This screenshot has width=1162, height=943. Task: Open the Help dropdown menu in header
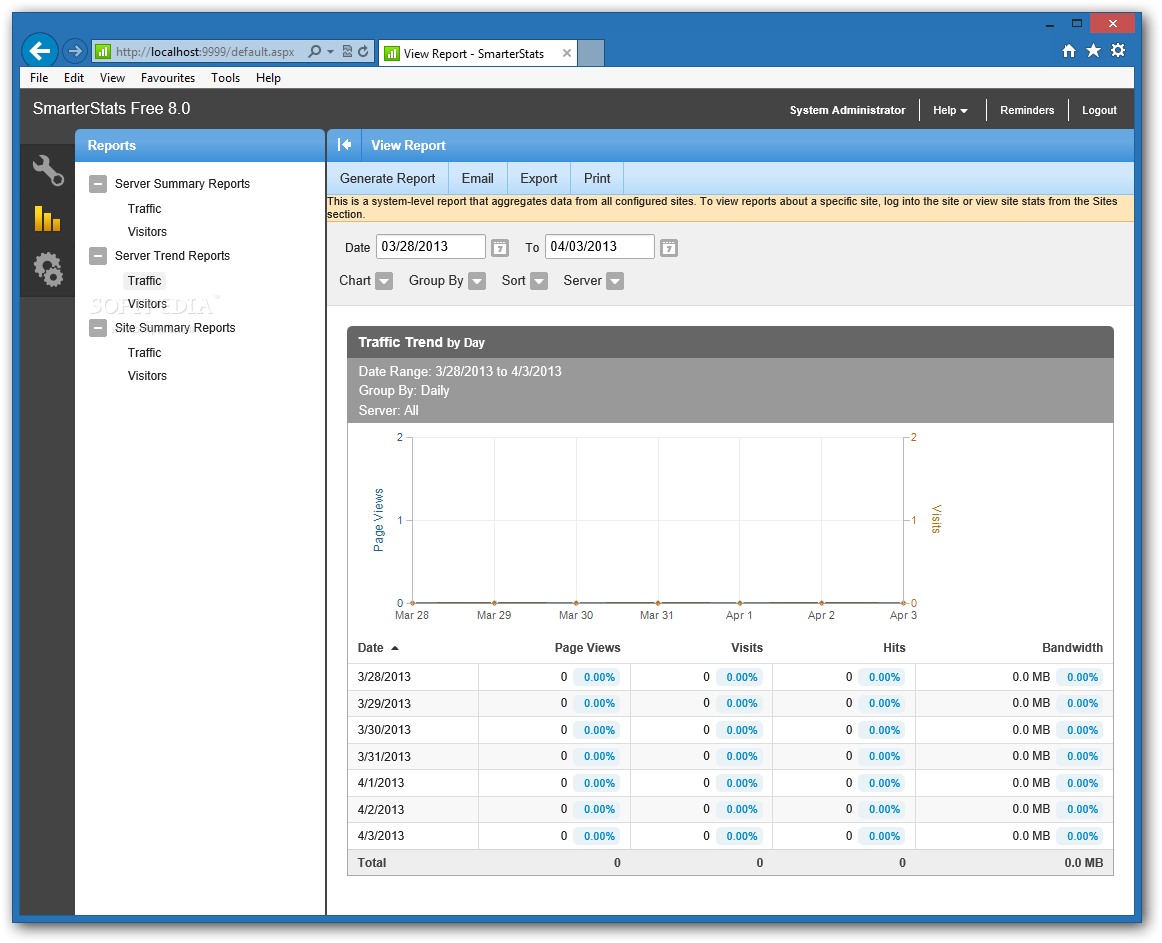[x=951, y=110]
